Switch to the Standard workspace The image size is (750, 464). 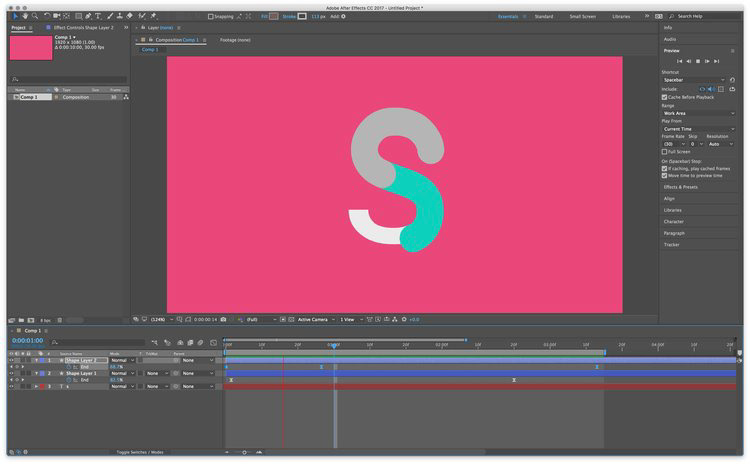[544, 16]
